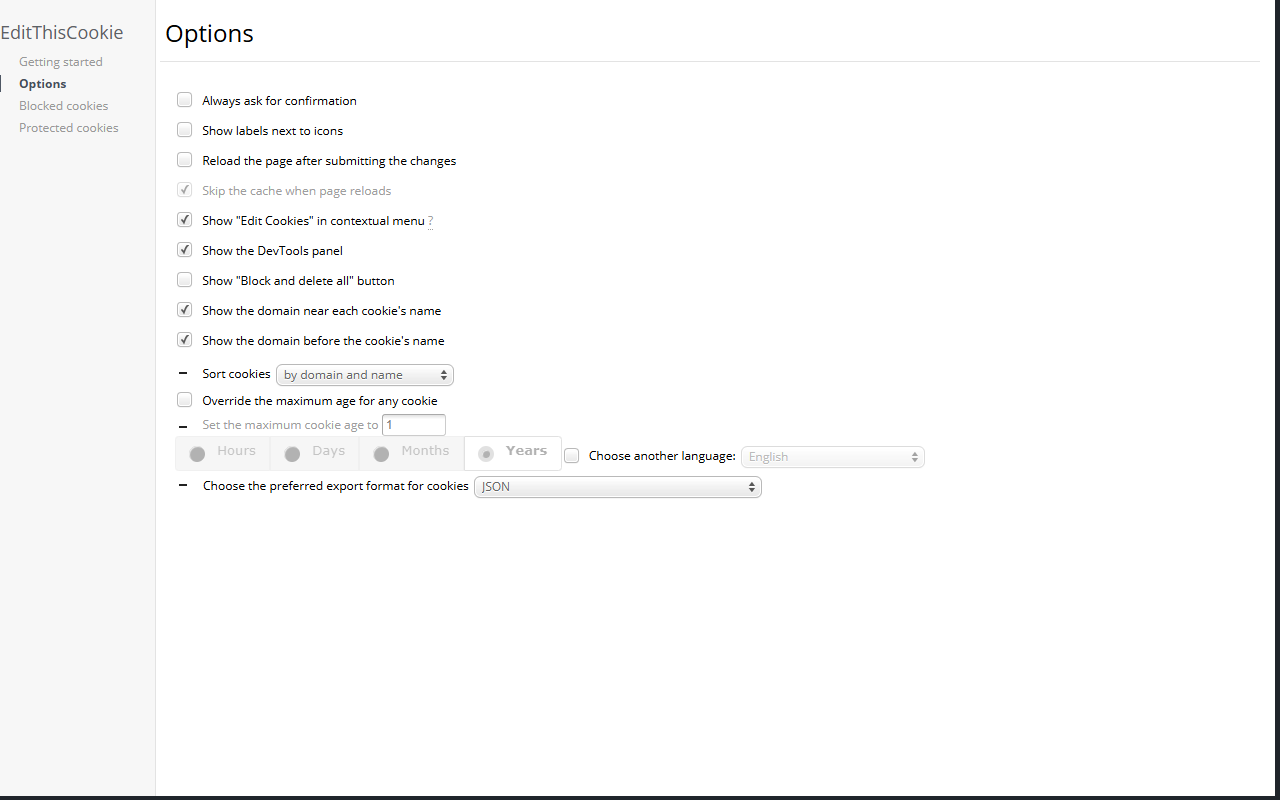Open the export format dropdown showing JSON
1280x800 pixels.
(x=617, y=487)
